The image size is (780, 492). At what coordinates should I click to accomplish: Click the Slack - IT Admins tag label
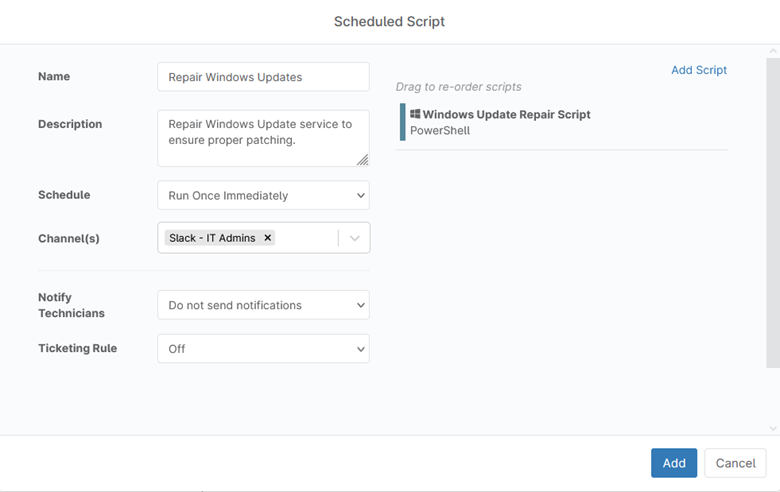212,238
